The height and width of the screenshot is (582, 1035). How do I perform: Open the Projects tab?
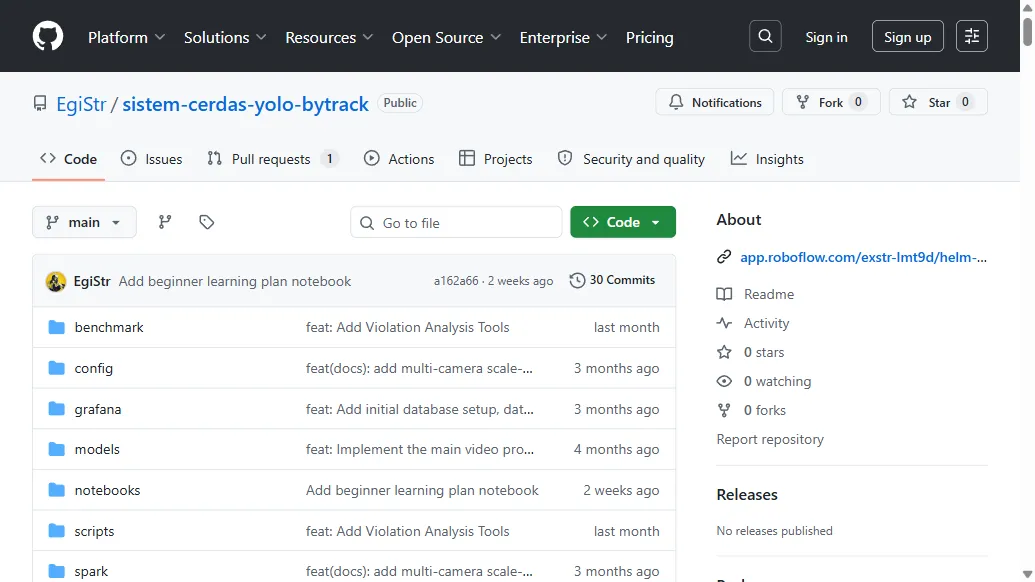tap(496, 159)
